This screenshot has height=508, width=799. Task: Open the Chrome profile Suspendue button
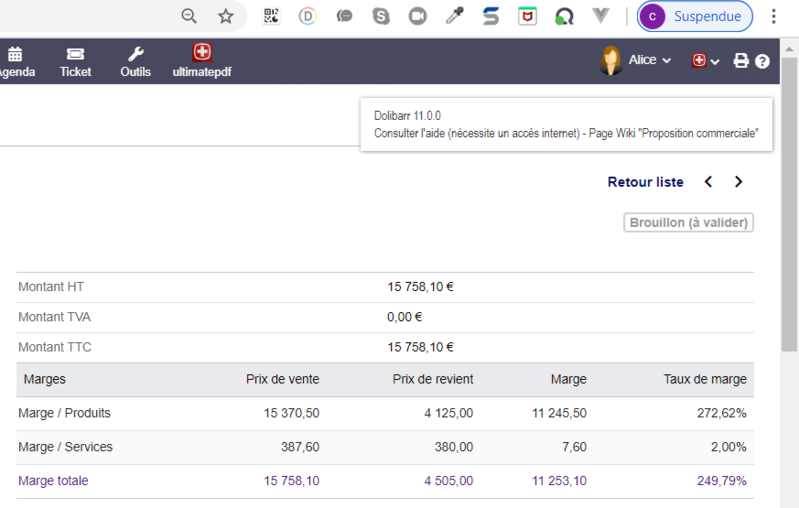point(695,16)
